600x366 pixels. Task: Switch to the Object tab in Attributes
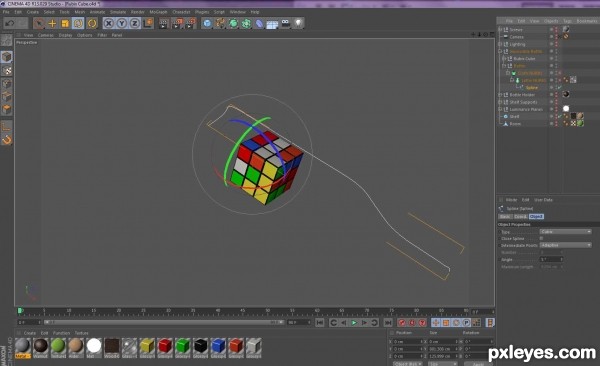tap(536, 217)
